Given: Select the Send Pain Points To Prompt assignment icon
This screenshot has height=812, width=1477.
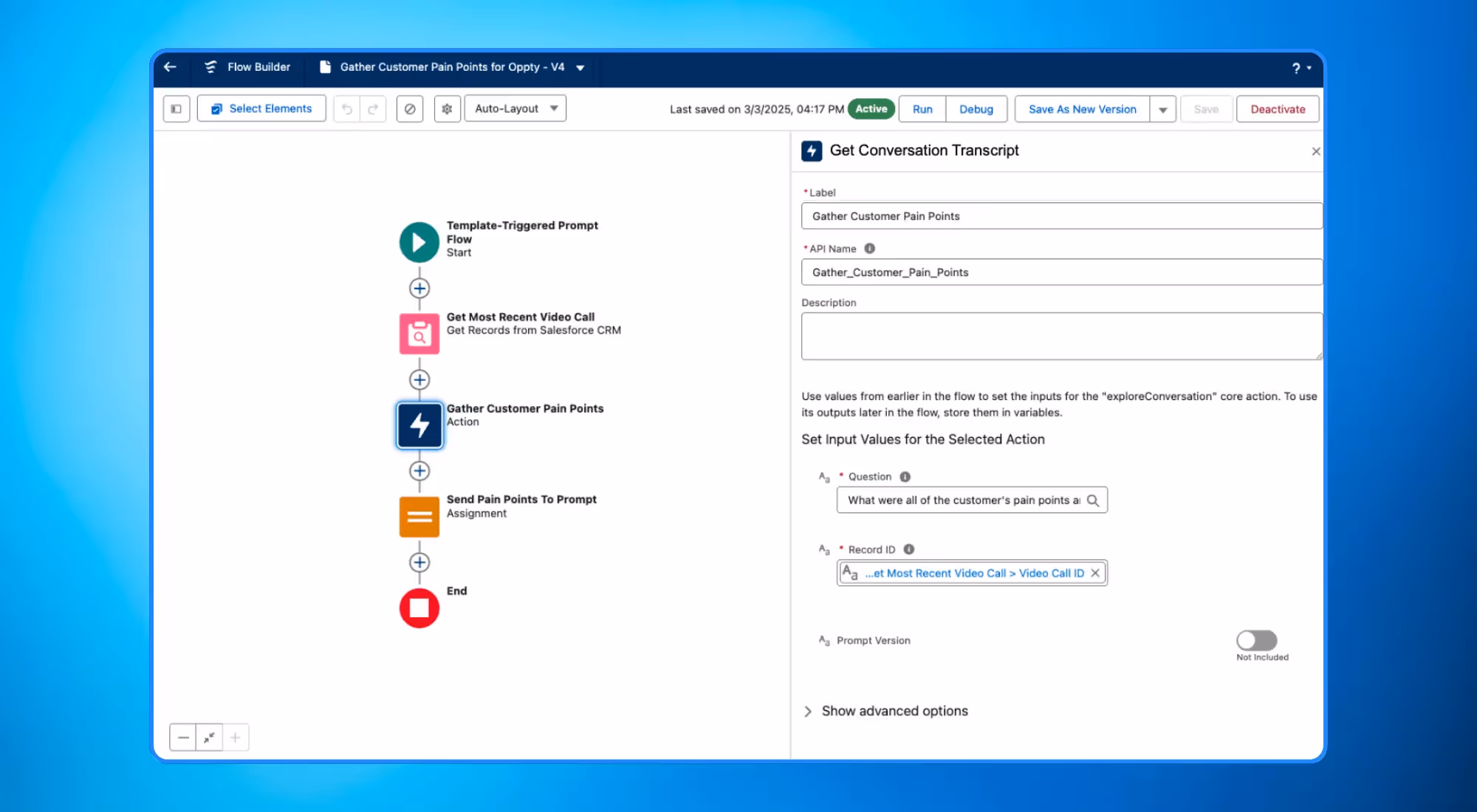Looking at the screenshot, I should click(419, 517).
